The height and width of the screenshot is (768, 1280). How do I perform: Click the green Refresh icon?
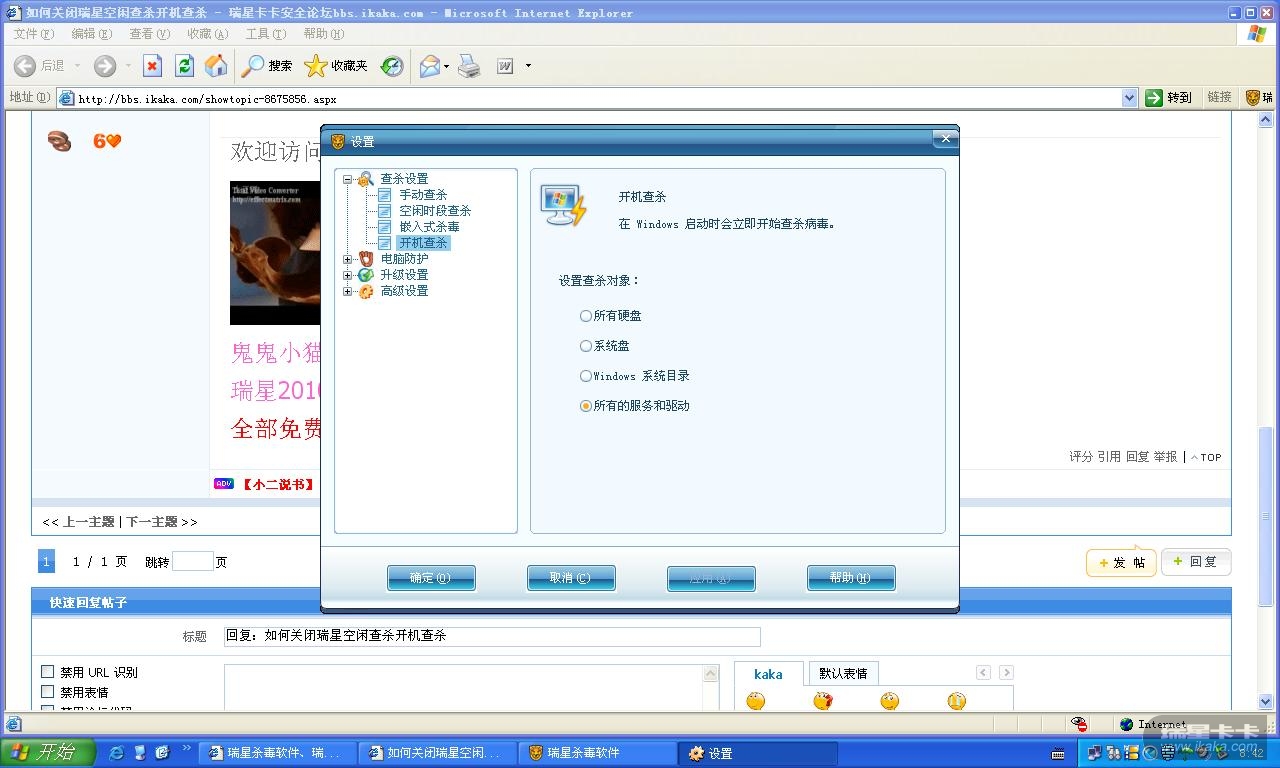click(x=184, y=66)
